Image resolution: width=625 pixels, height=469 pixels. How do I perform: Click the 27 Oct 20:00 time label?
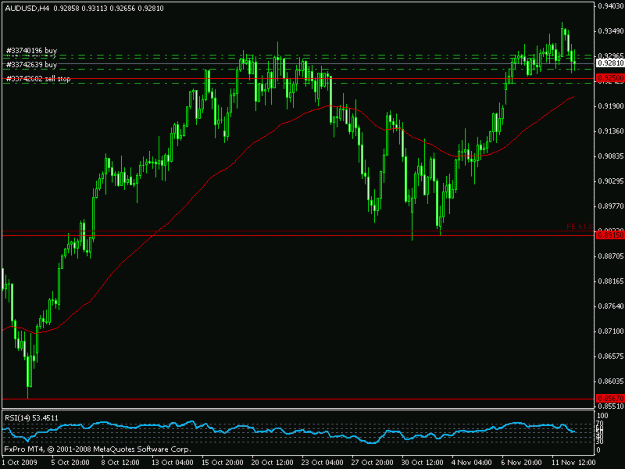372,463
